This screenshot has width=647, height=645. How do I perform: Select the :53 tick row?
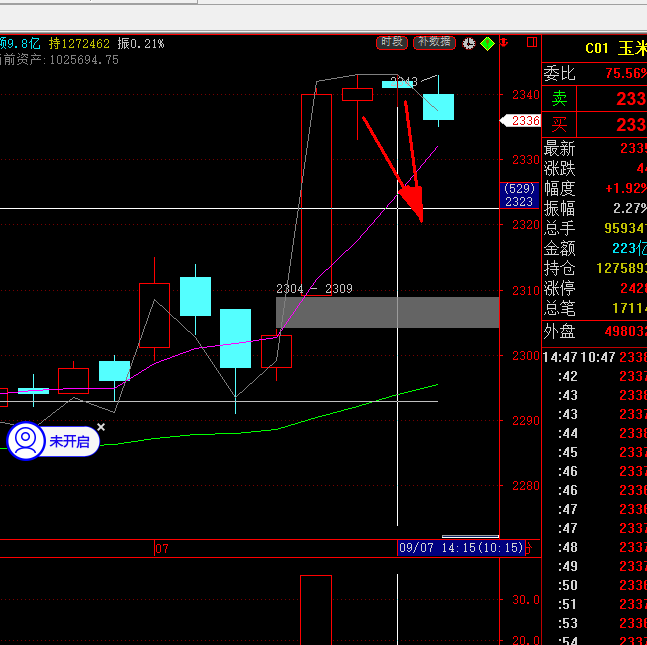tap(595, 623)
